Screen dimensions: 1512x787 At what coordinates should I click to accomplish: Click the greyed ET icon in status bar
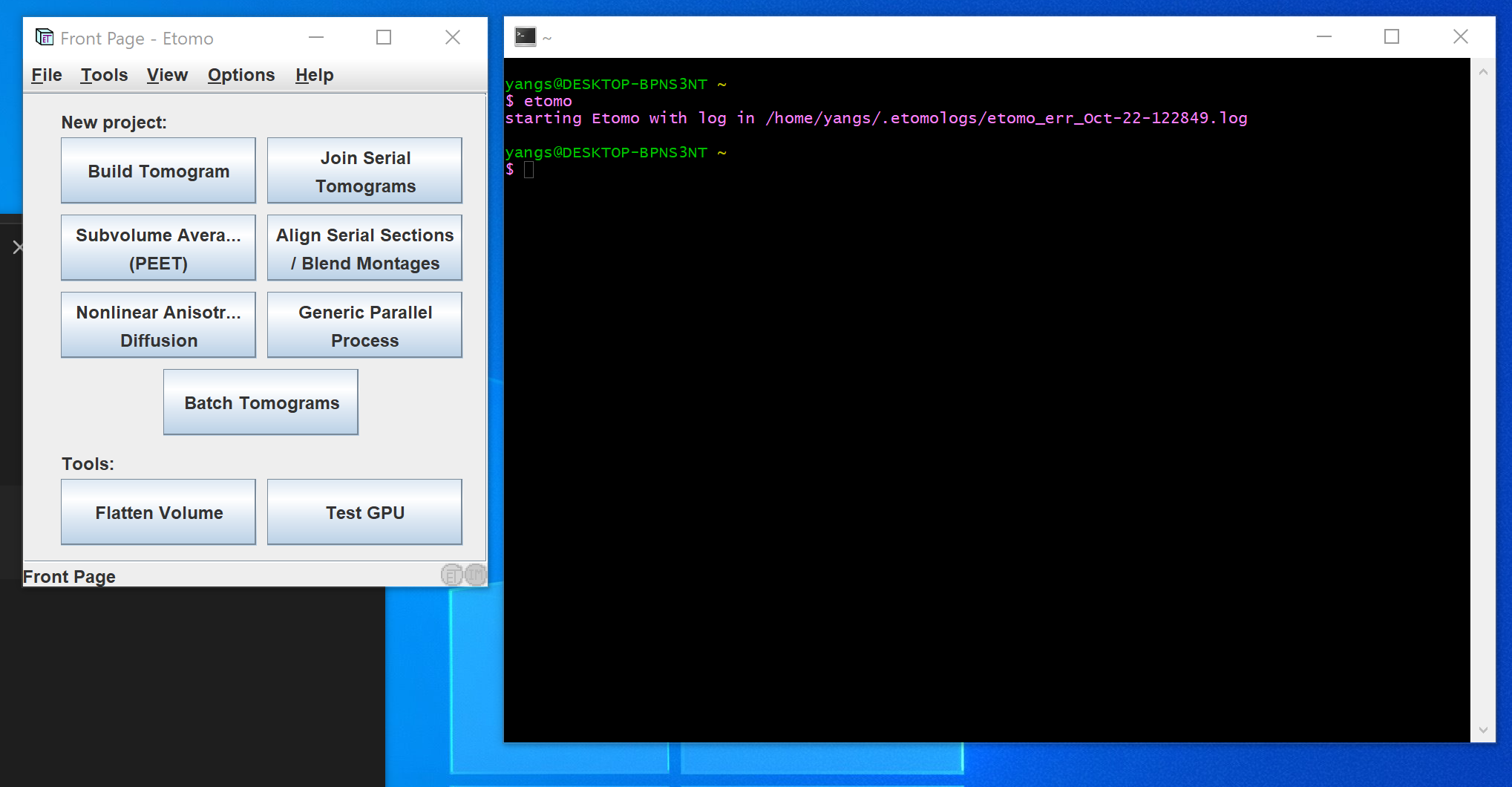pyautogui.click(x=451, y=575)
